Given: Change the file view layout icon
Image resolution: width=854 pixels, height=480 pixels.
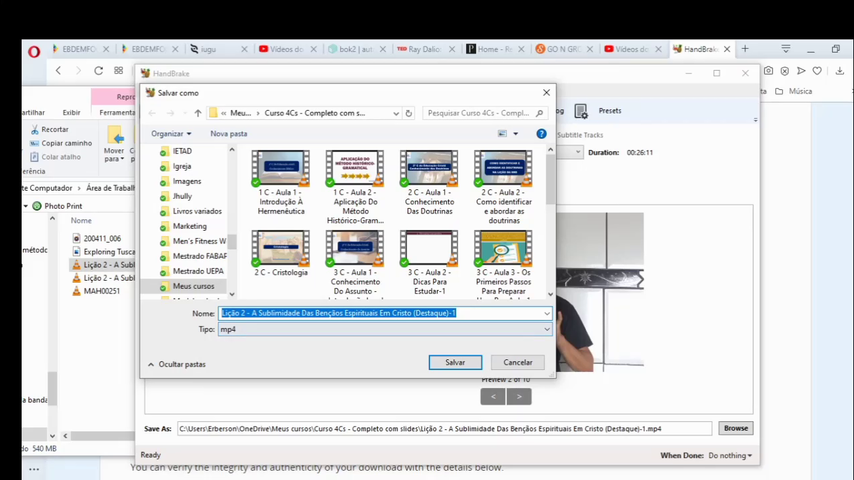Looking at the screenshot, I should (x=503, y=133).
